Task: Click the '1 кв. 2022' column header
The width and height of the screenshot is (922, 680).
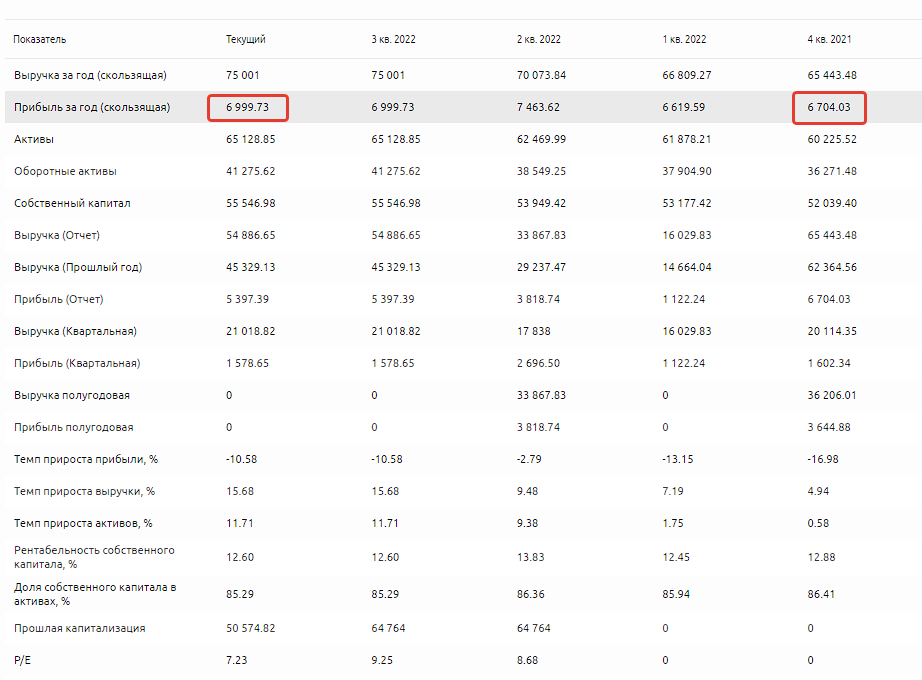Action: click(x=684, y=39)
